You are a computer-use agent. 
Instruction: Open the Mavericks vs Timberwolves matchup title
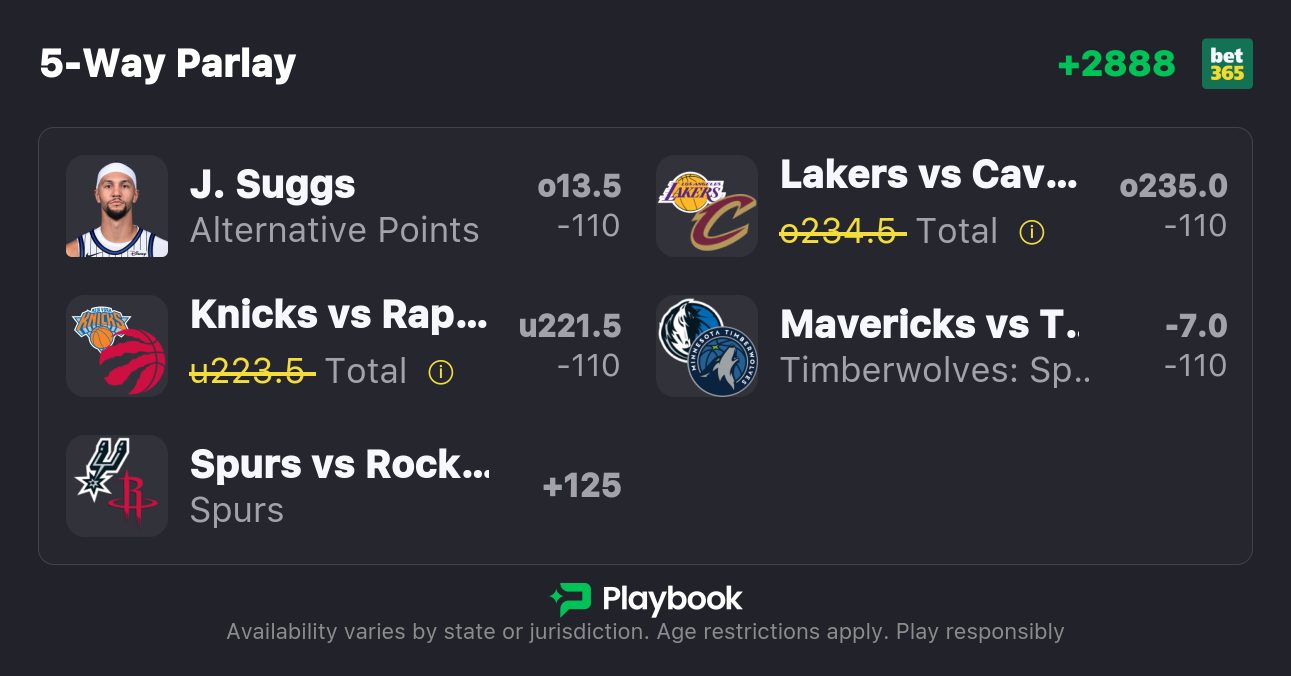pyautogui.click(x=930, y=325)
